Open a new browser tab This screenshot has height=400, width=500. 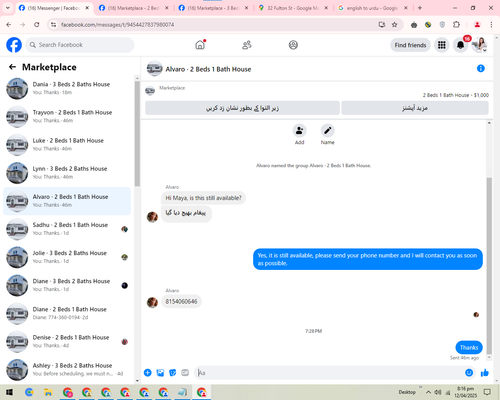[x=420, y=8]
